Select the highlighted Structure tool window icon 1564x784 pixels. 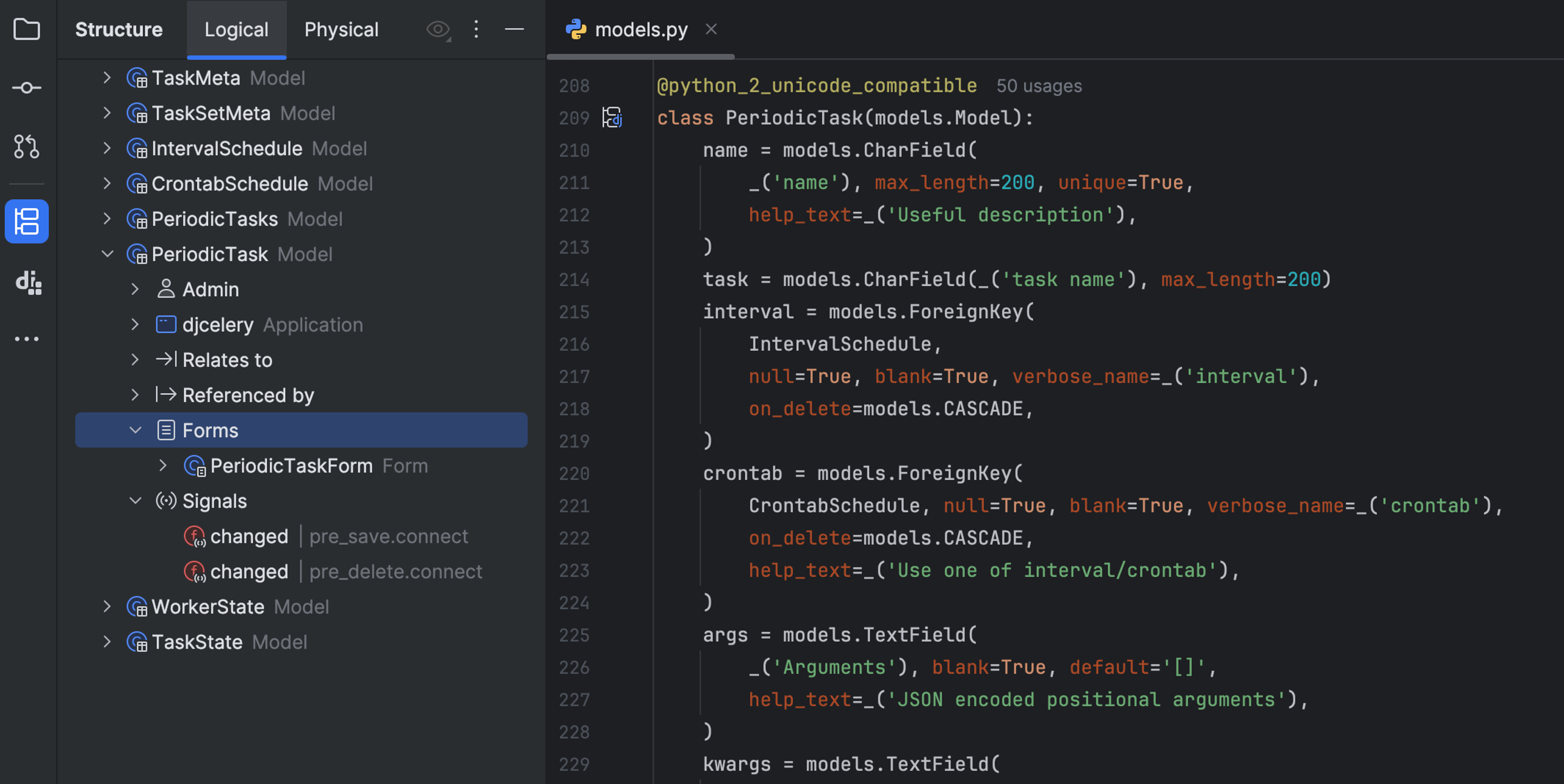[x=27, y=221]
